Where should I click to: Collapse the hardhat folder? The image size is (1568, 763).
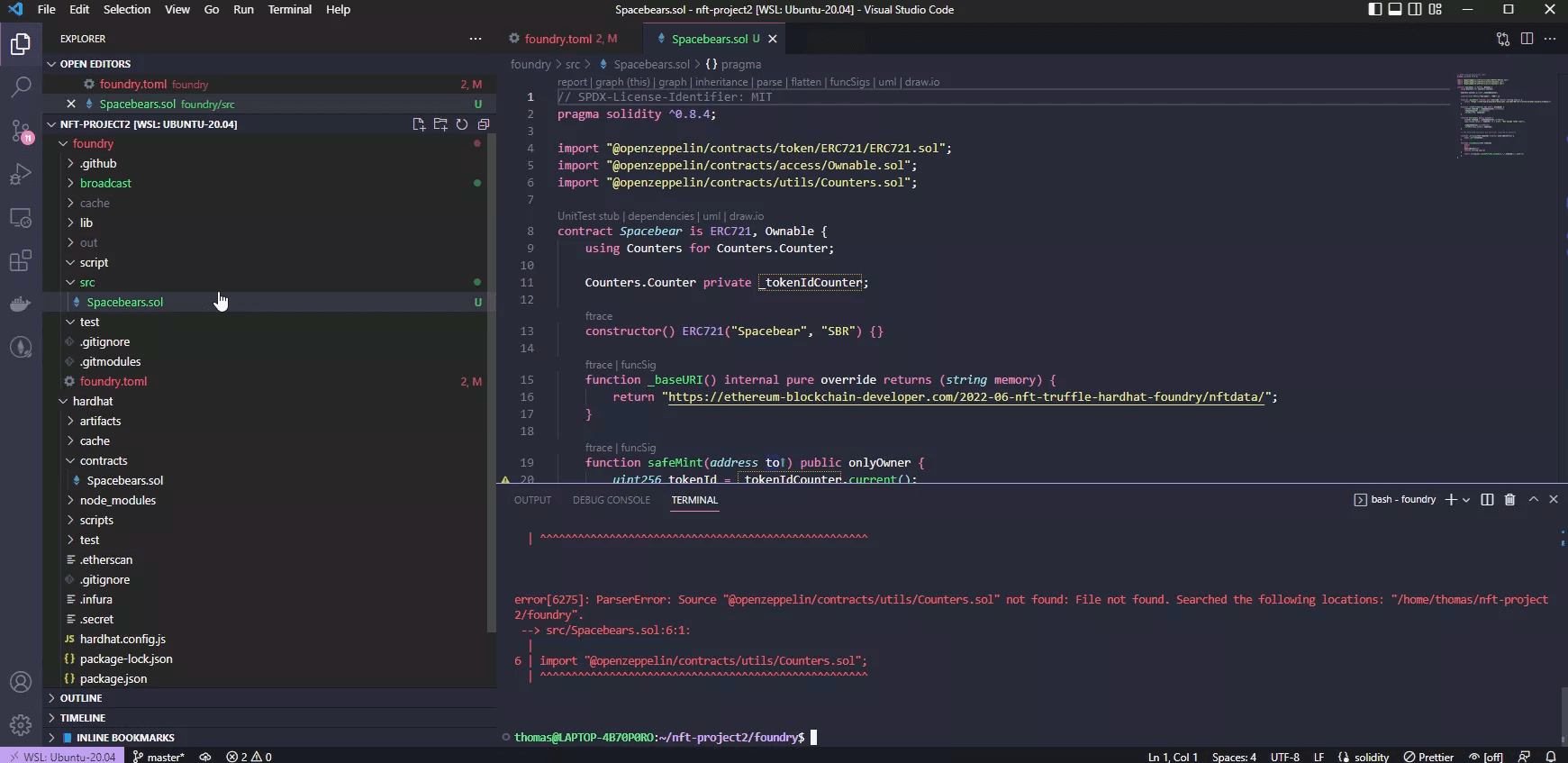pos(93,401)
